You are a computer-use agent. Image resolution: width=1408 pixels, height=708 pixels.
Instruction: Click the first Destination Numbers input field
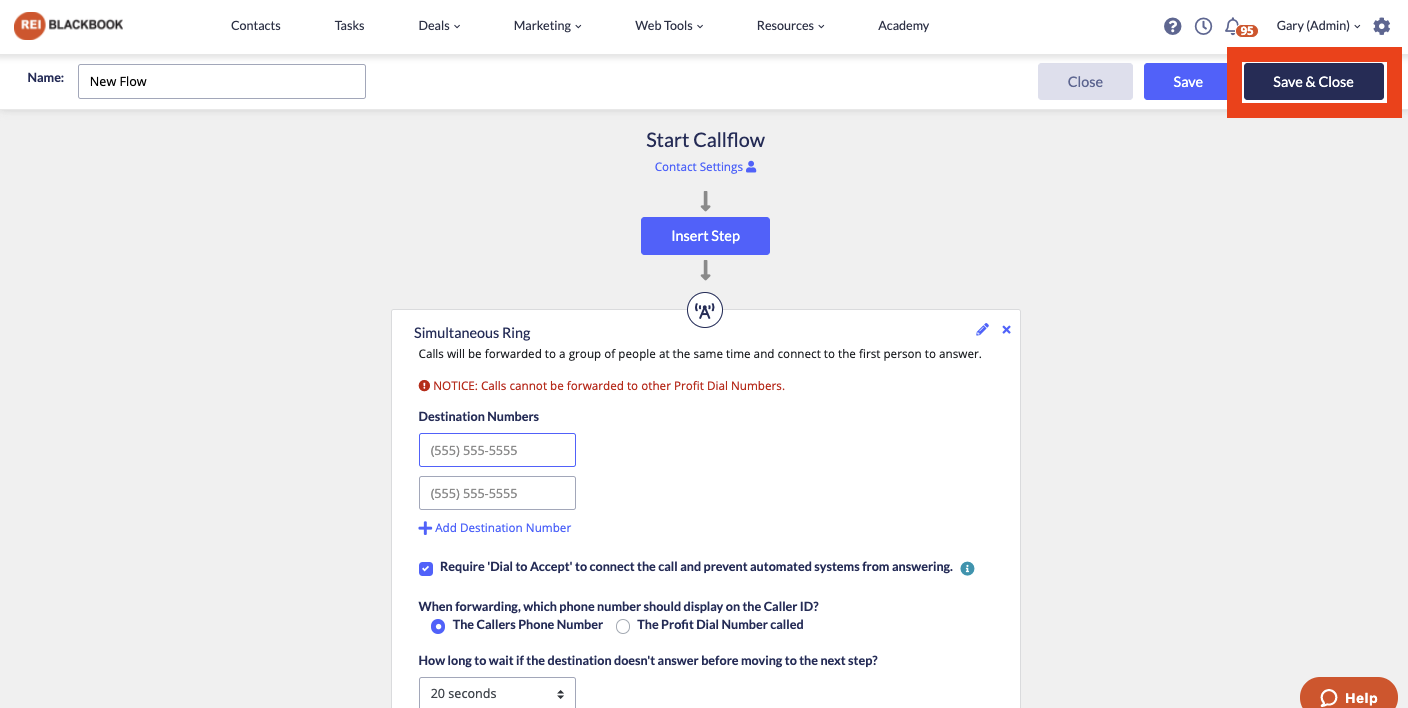497,450
